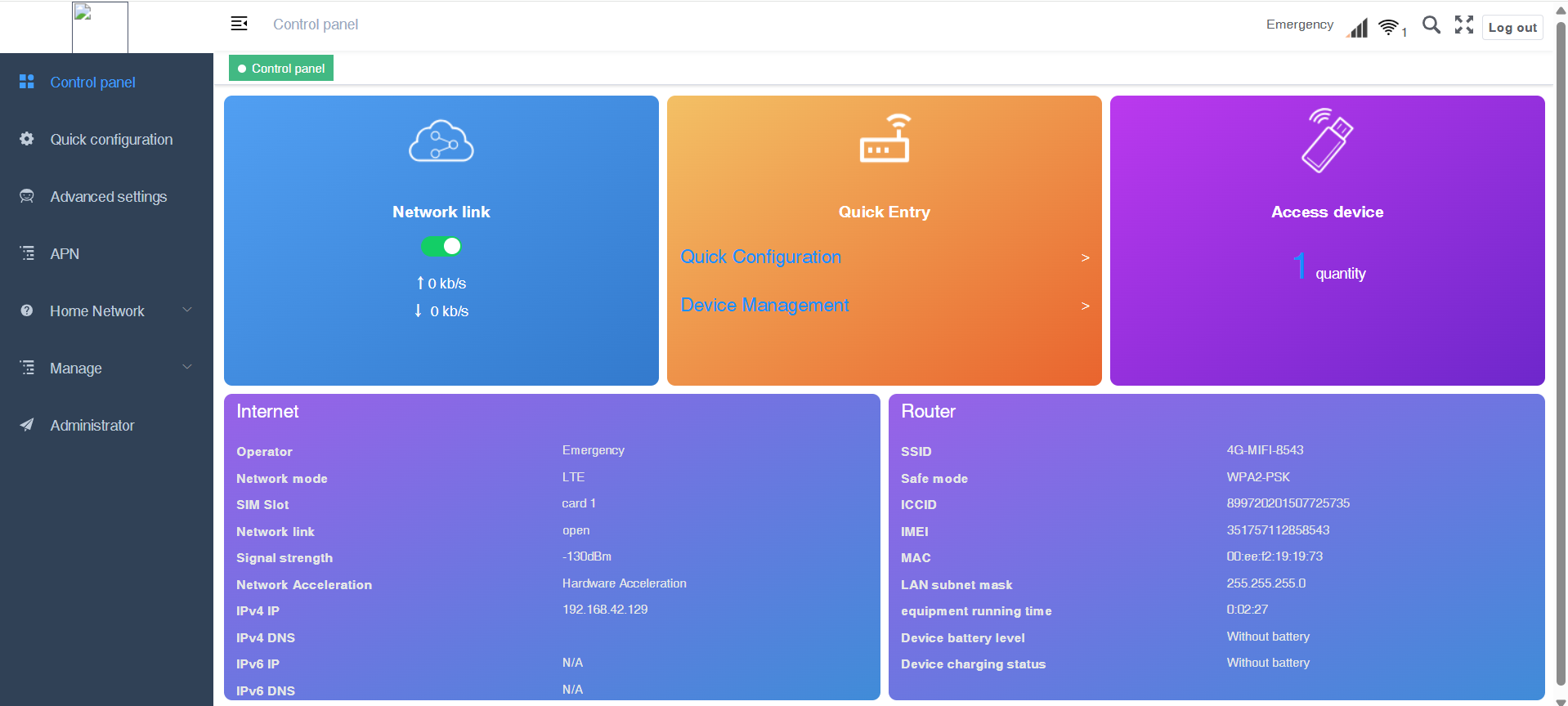The width and height of the screenshot is (1568, 706).
Task: Click the Network link cloud icon
Action: click(x=441, y=142)
